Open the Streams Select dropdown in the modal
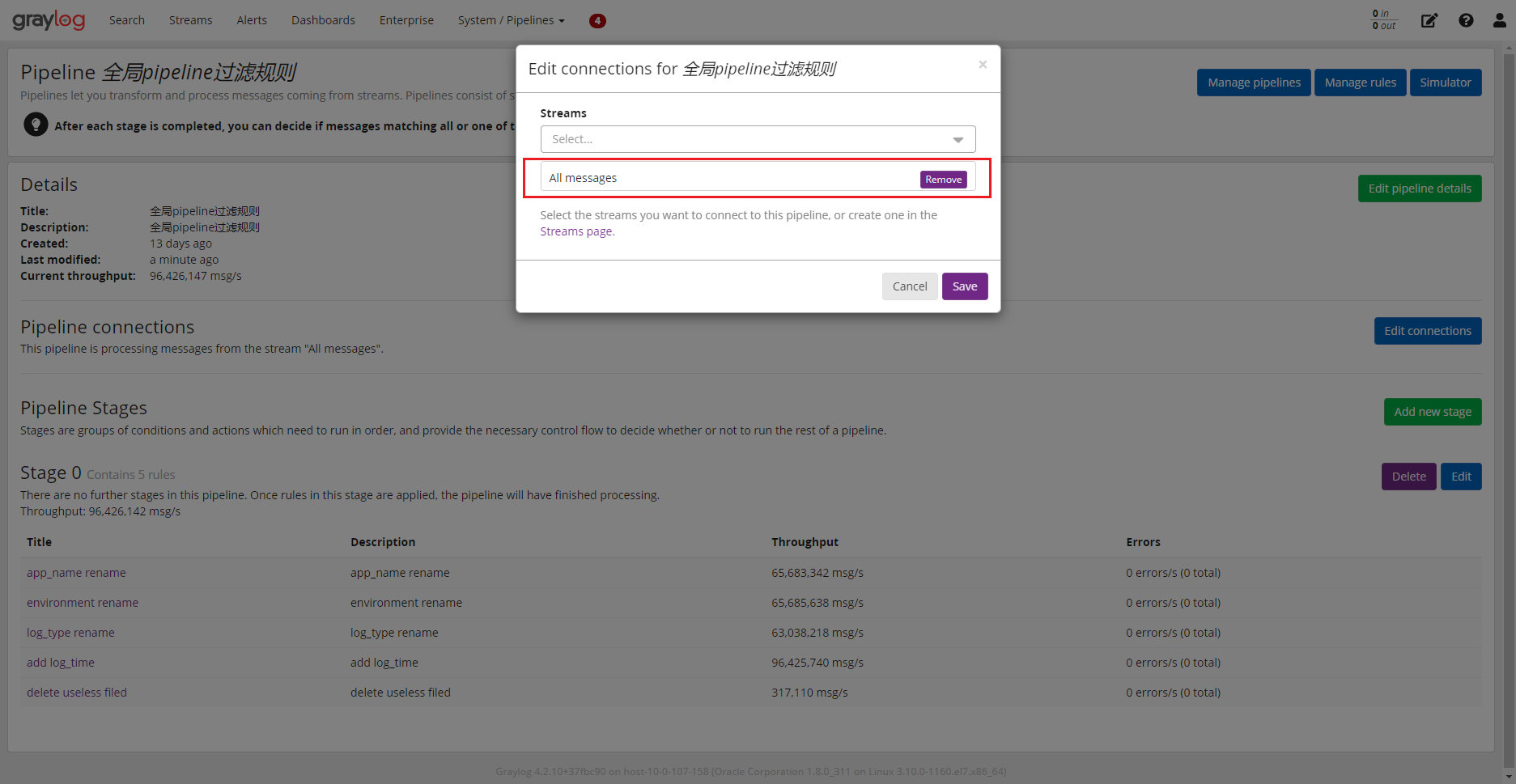The image size is (1516, 784). tap(757, 138)
